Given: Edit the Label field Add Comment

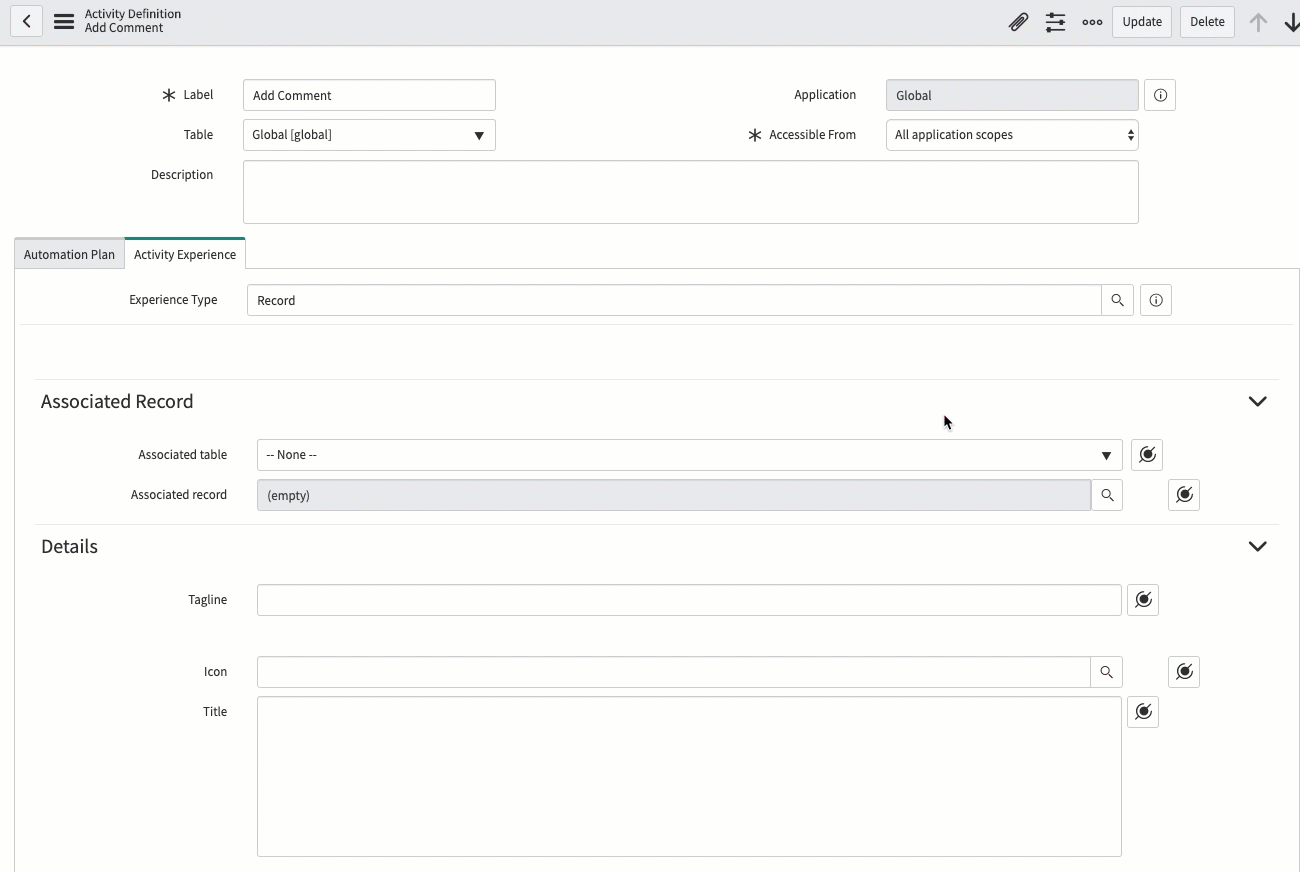Looking at the screenshot, I should pyautogui.click(x=369, y=95).
